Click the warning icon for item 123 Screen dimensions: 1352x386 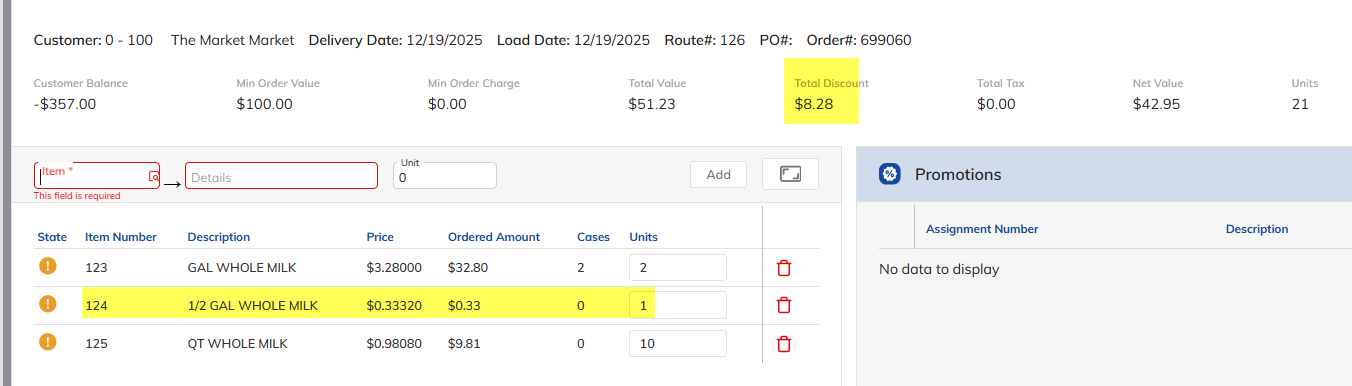47,267
